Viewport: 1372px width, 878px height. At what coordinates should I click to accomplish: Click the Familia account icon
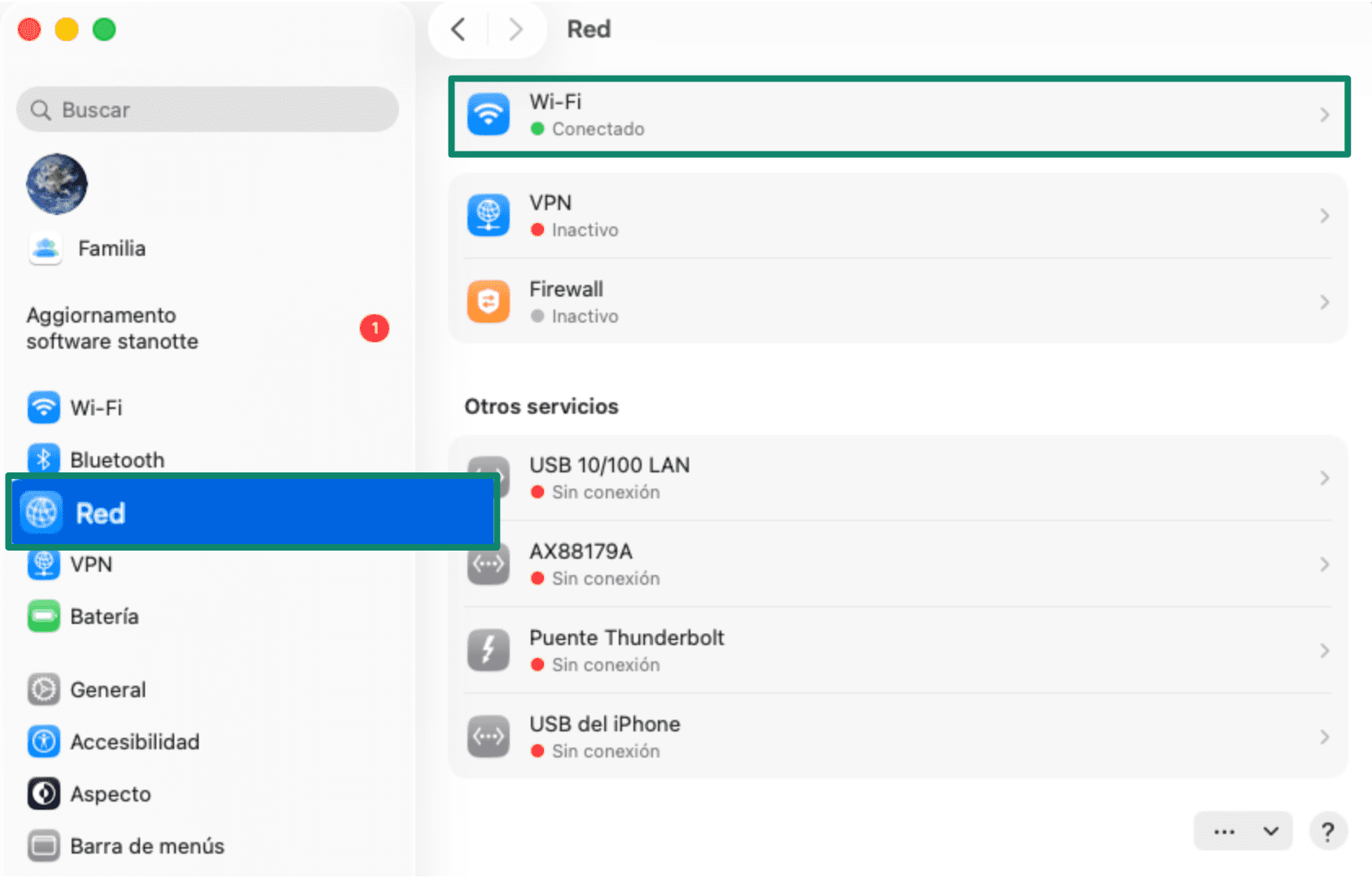[x=45, y=248]
